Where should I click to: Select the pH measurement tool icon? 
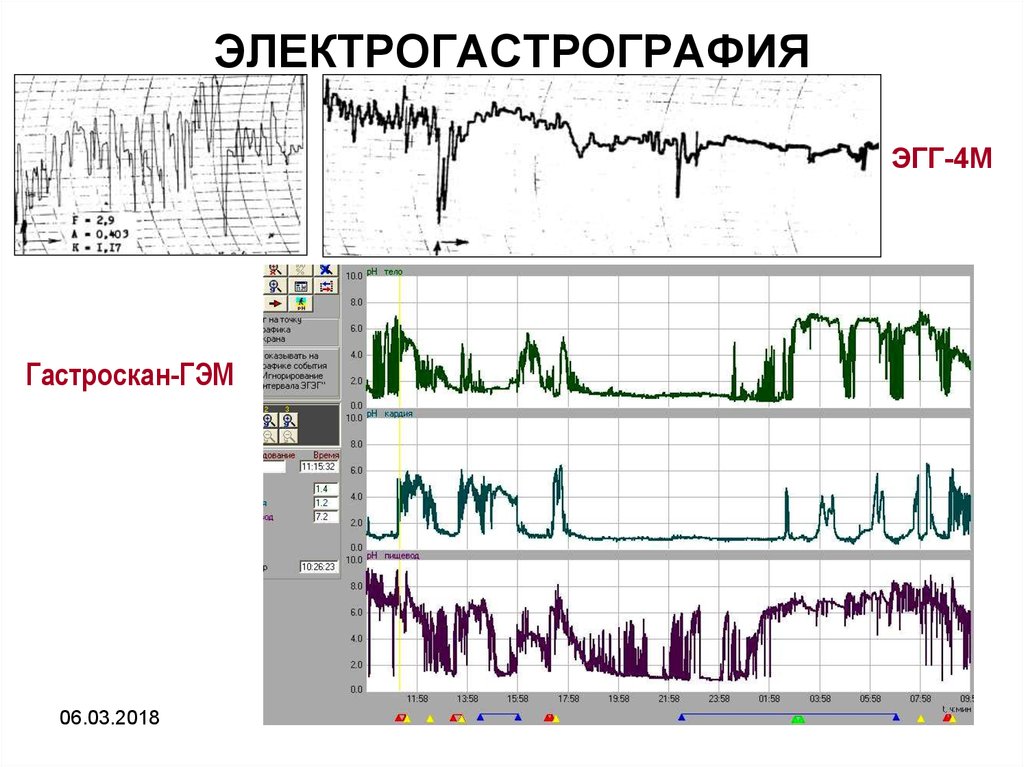pos(300,303)
